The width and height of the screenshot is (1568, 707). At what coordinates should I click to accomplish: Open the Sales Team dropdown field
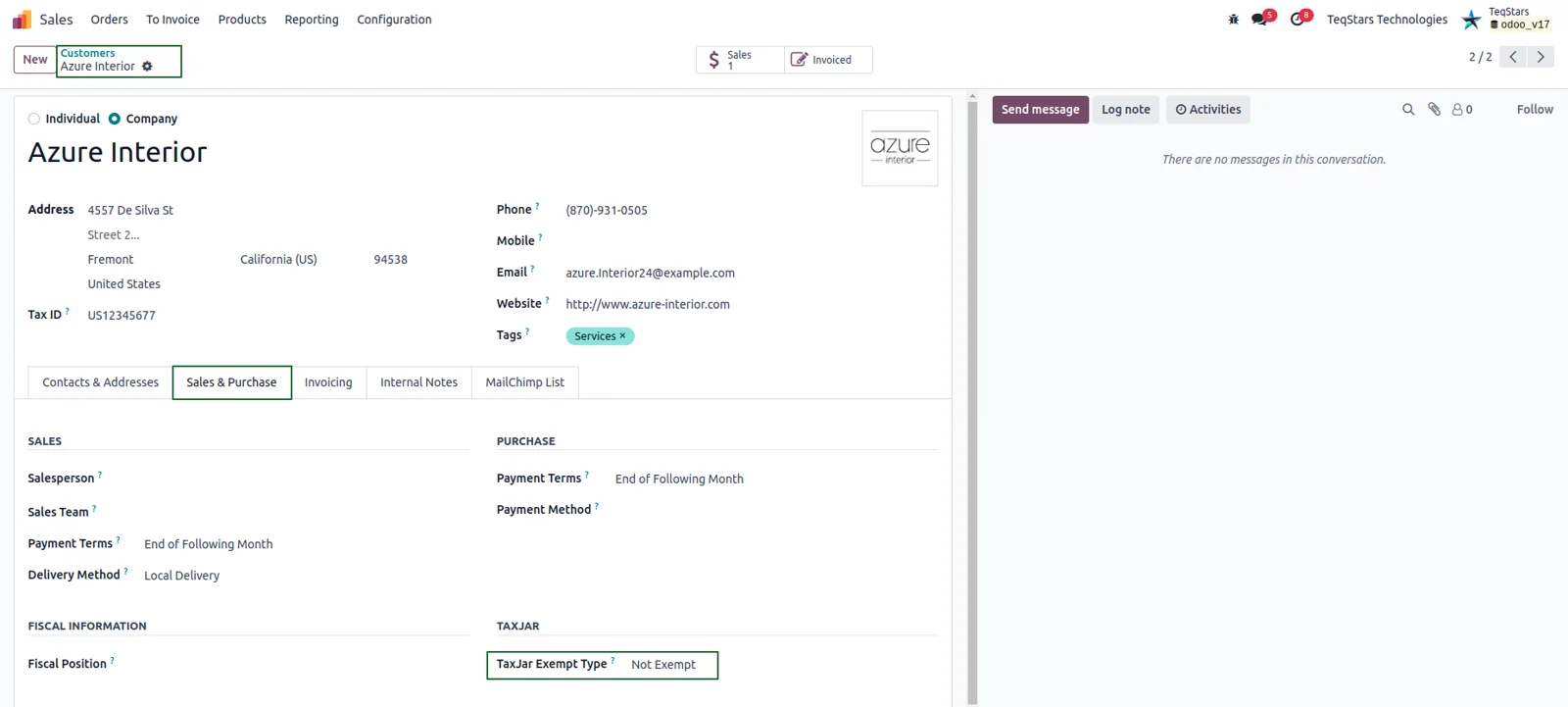pyautogui.click(x=306, y=512)
